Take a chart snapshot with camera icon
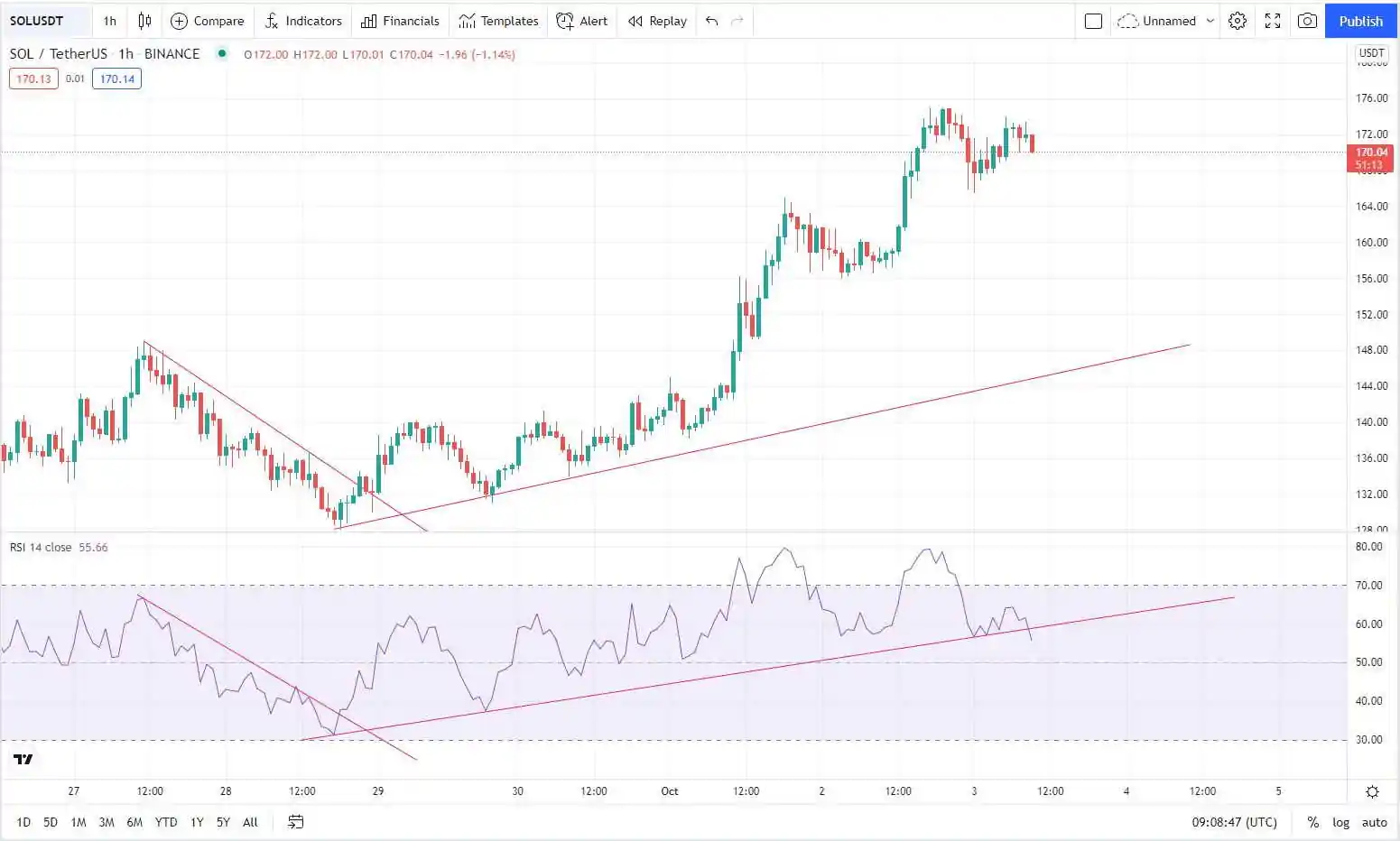 1307,21
